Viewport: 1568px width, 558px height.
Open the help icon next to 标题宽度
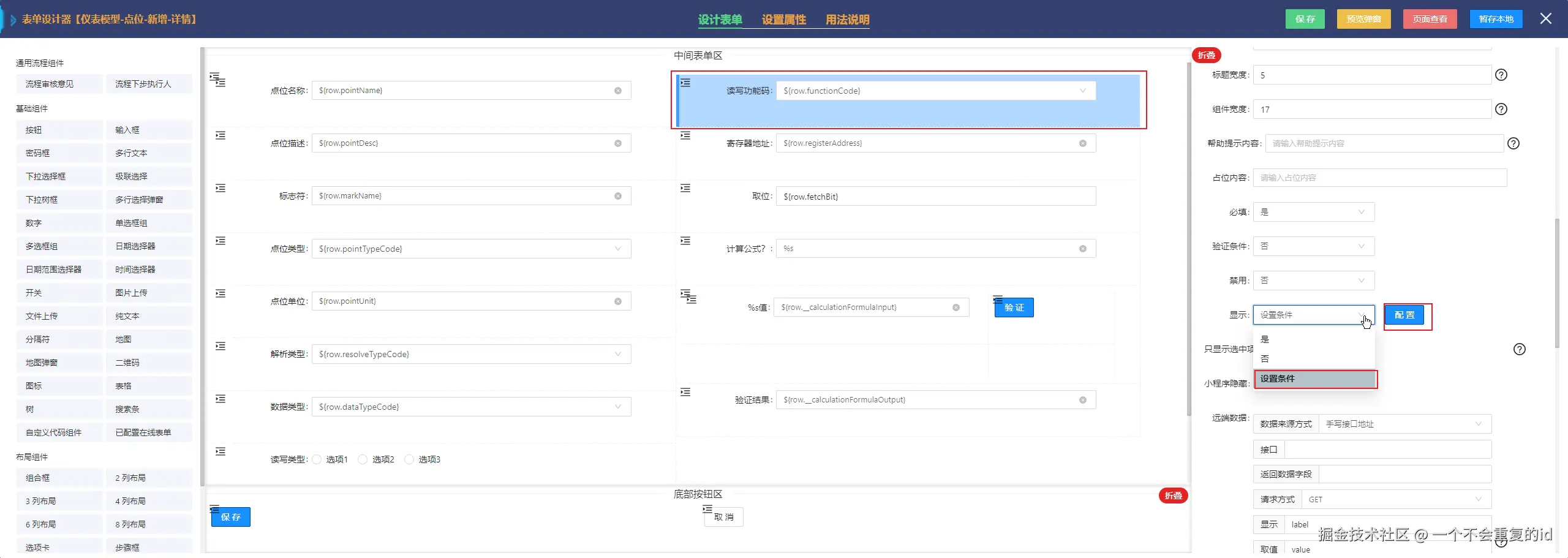pos(1501,75)
